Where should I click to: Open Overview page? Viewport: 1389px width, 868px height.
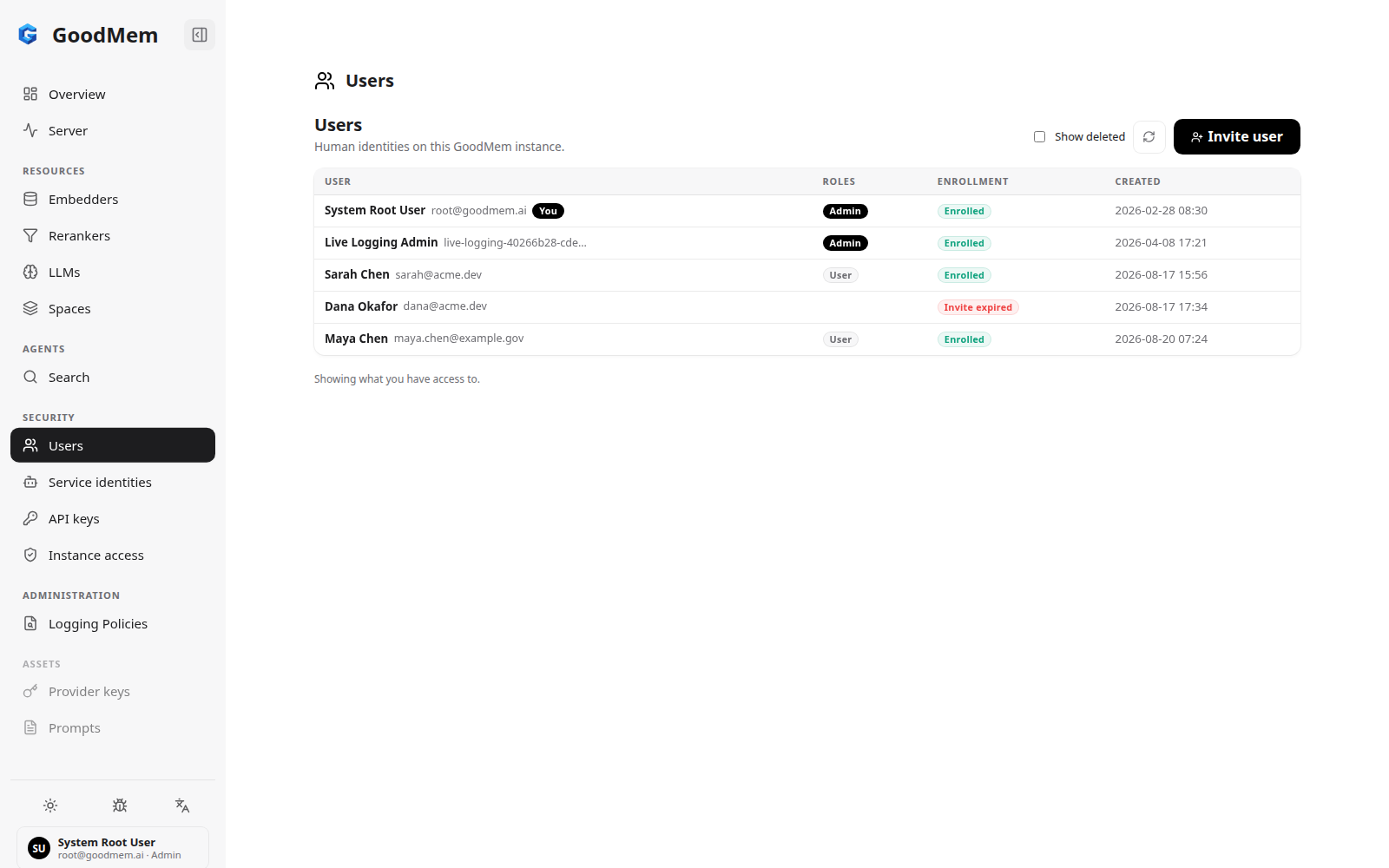coord(113,94)
